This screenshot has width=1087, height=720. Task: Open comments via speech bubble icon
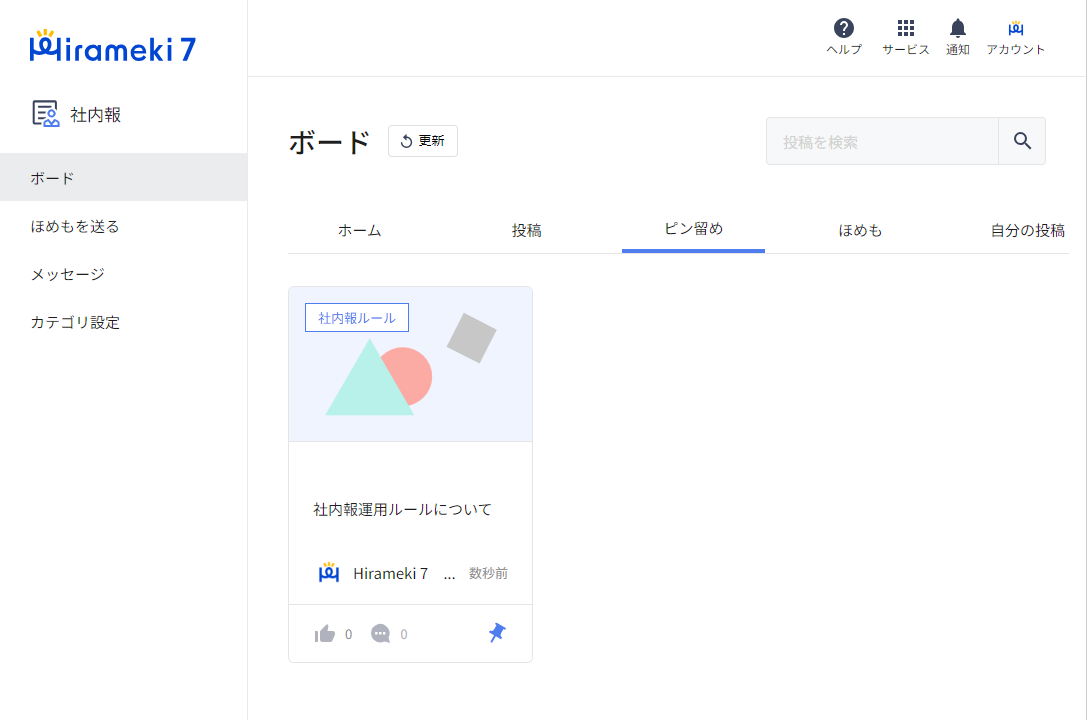coord(380,634)
